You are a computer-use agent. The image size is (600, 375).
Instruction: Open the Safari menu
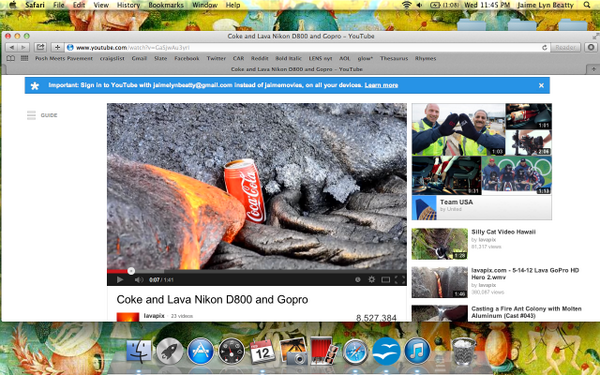pyautogui.click(x=35, y=5)
